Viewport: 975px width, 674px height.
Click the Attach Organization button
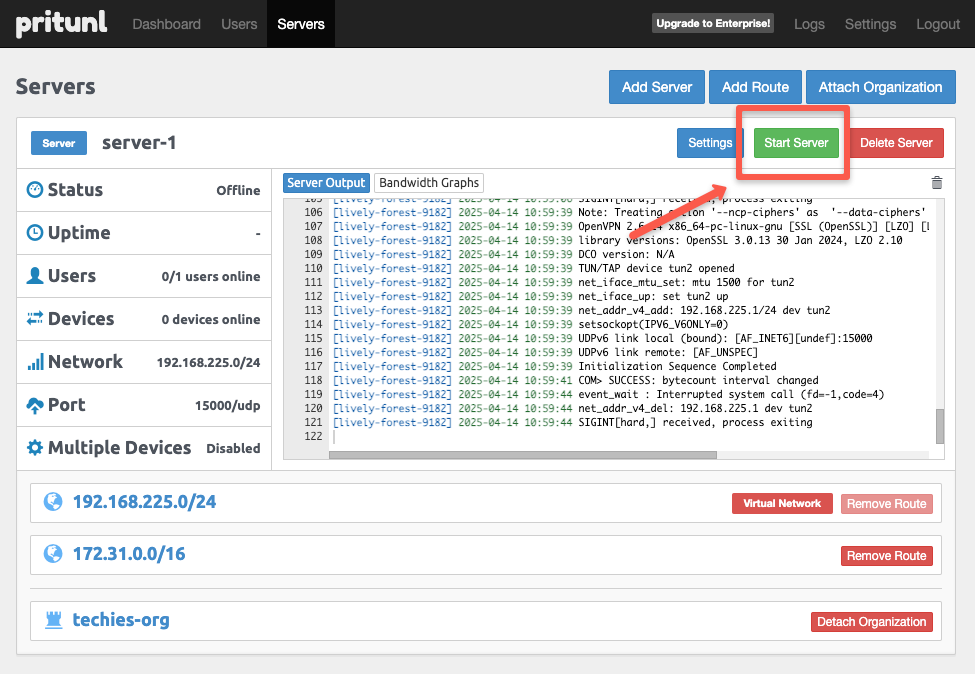(x=880, y=87)
